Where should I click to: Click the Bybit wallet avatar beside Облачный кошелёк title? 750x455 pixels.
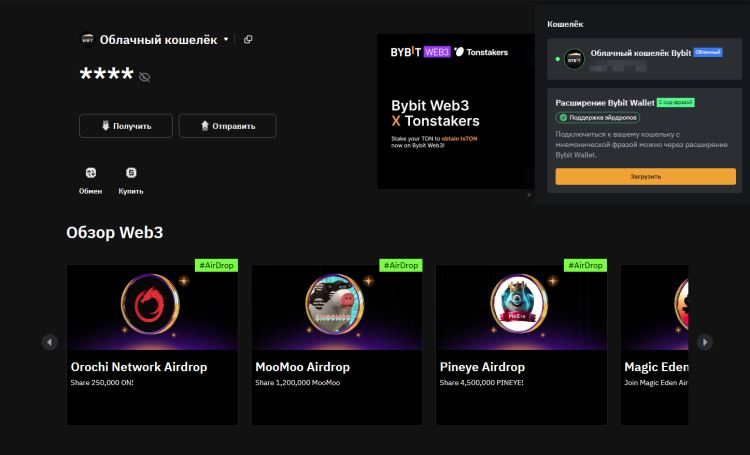click(x=87, y=39)
